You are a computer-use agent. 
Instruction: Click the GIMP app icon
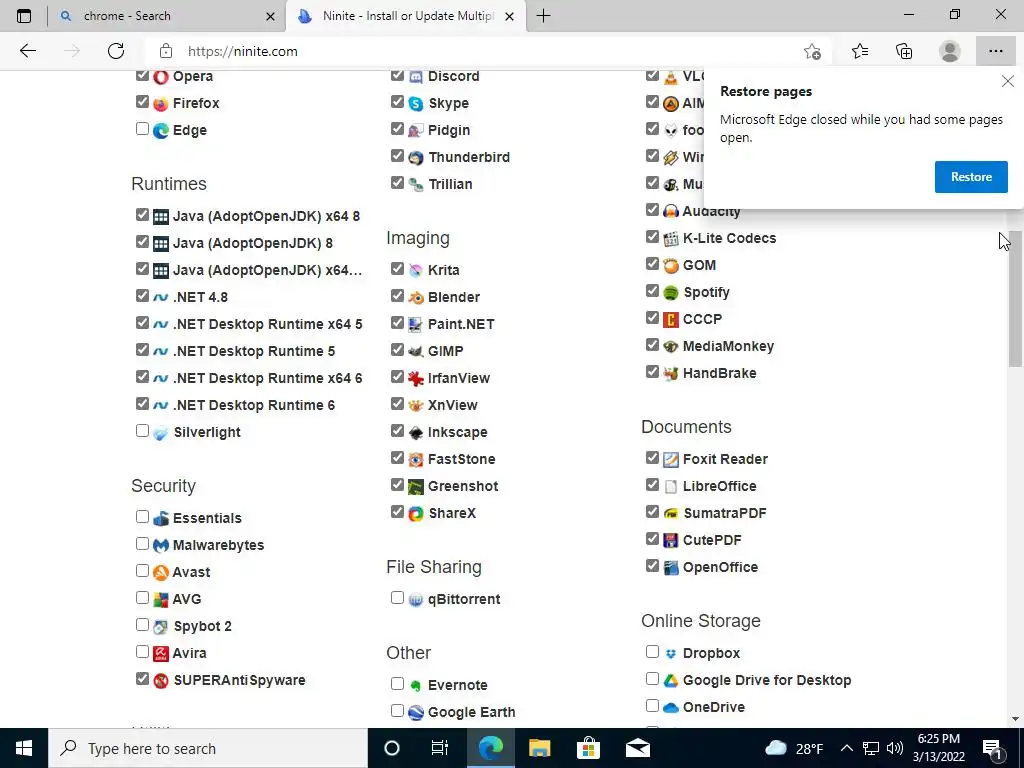[x=416, y=351]
